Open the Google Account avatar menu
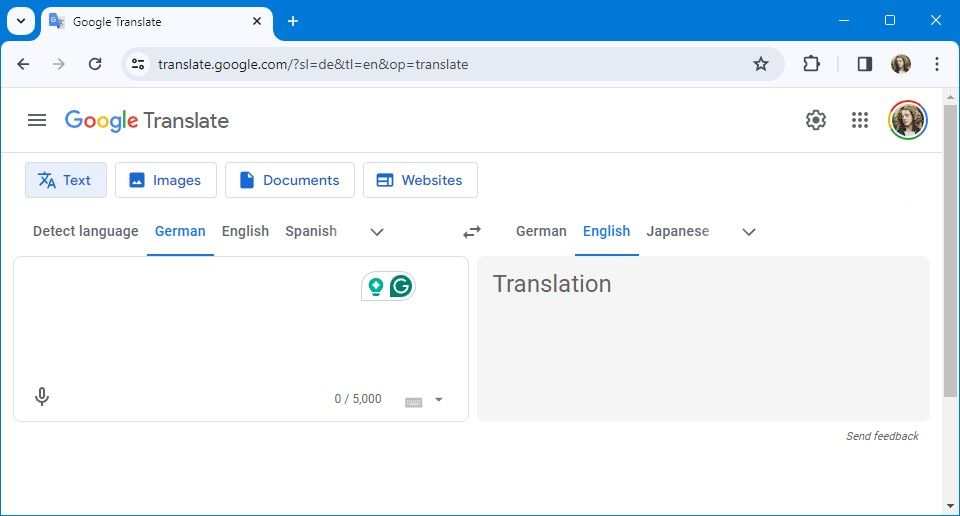 907,120
